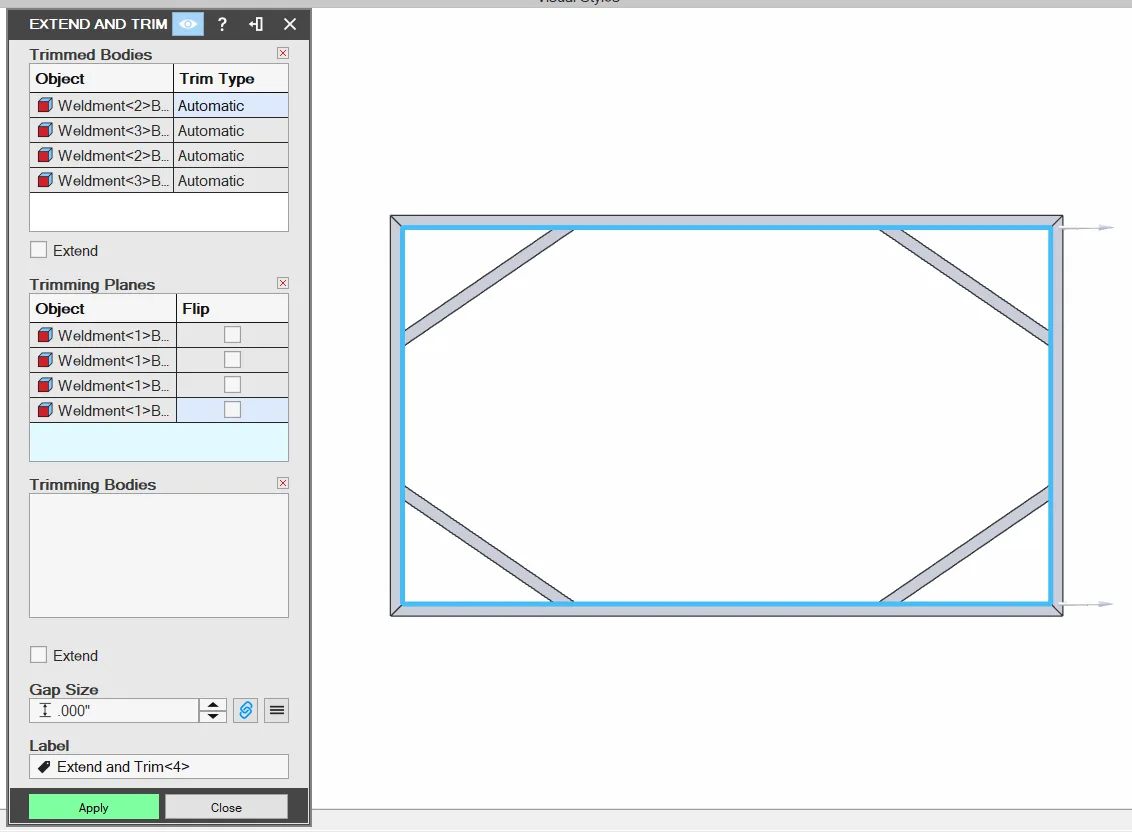Pin the Extend and Trim panel
This screenshot has height=832, width=1132.
[x=256, y=24]
